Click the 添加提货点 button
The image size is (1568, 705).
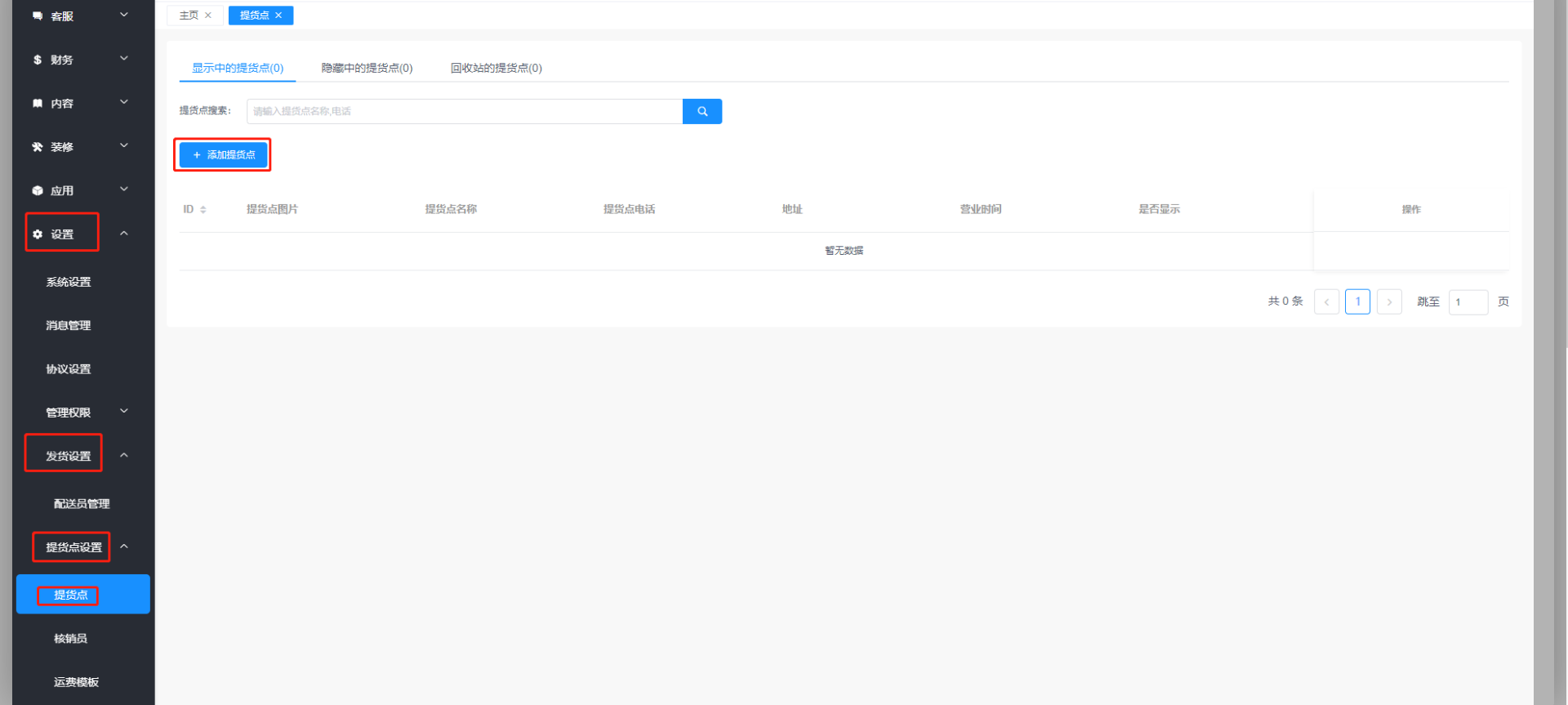(x=224, y=154)
